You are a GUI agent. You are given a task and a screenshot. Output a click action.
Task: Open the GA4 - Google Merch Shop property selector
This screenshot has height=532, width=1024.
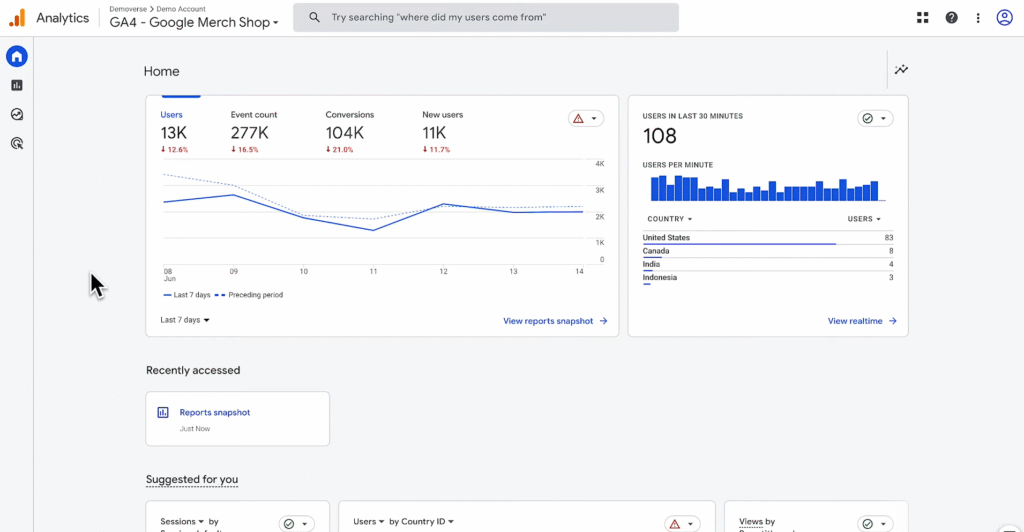[x=194, y=22]
